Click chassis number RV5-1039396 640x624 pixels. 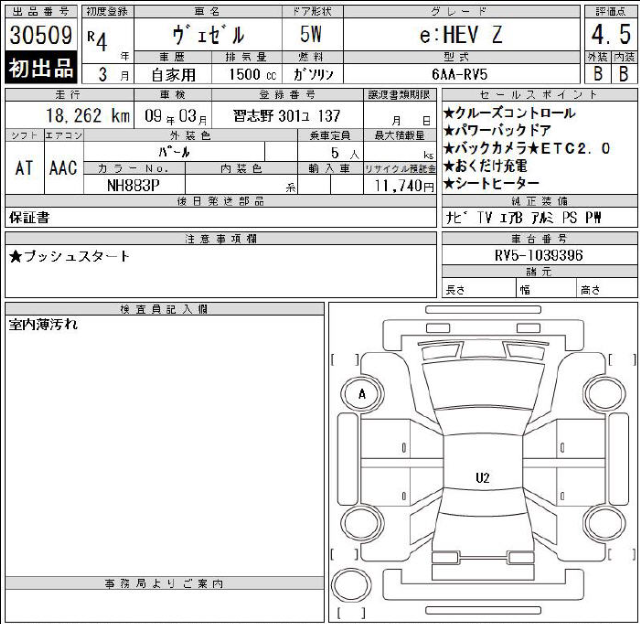click(x=539, y=255)
